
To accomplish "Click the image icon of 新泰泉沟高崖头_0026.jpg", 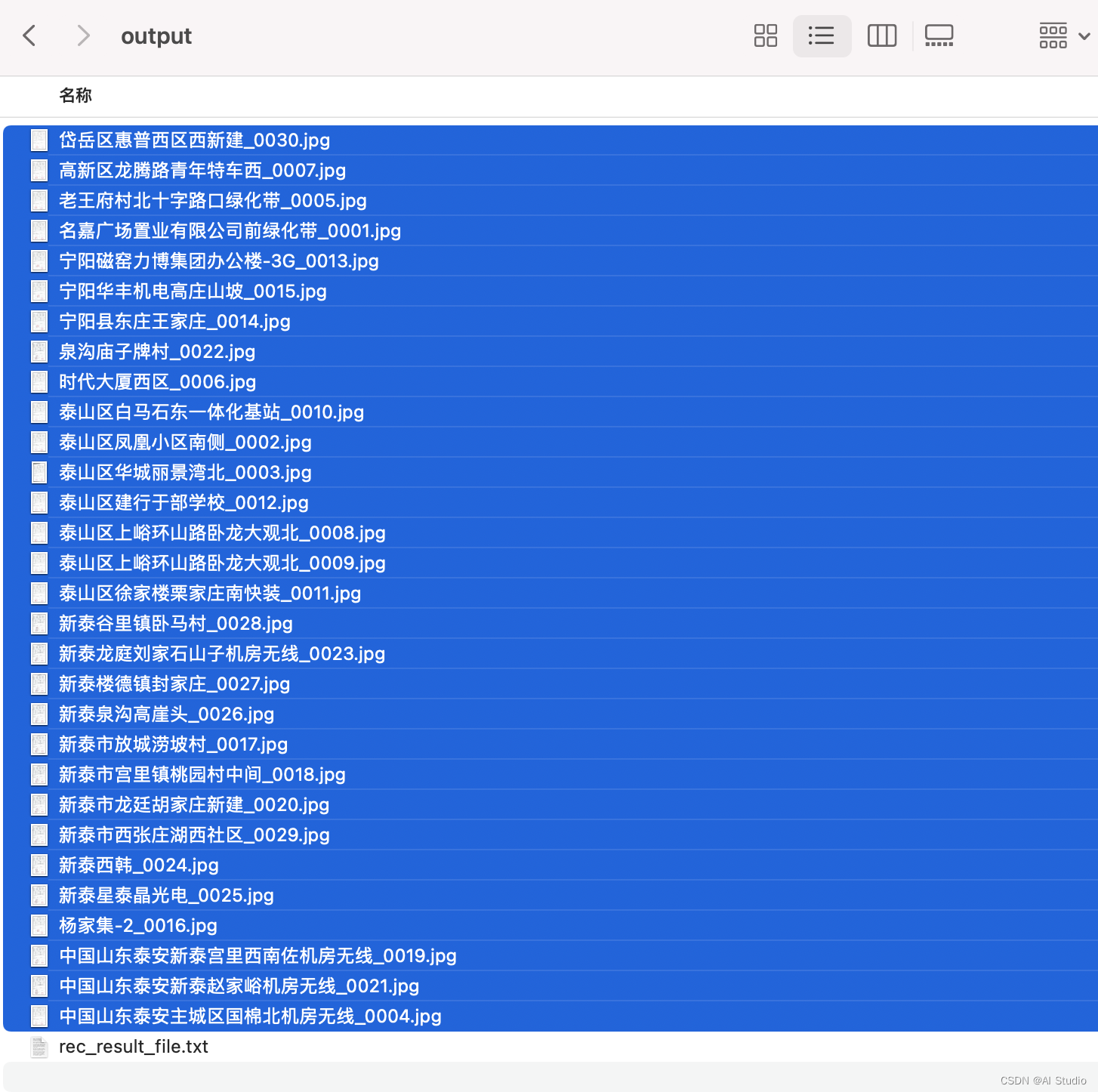I will 39,714.
